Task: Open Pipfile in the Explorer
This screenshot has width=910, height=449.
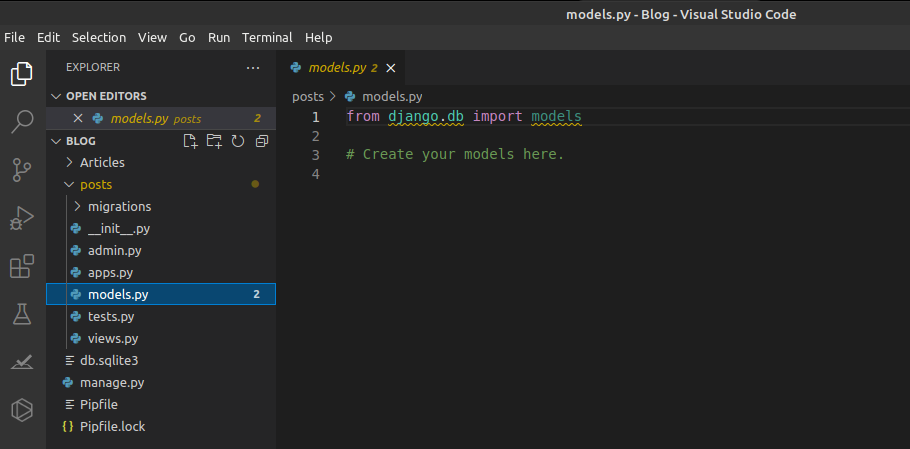Action: [x=99, y=404]
